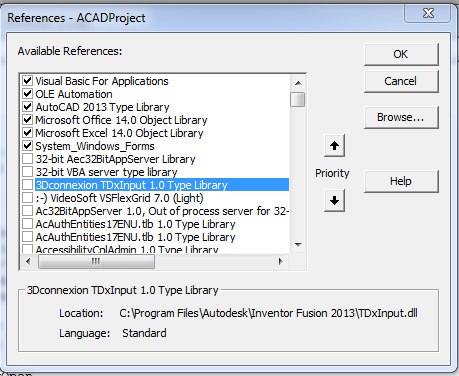The width and height of the screenshot is (459, 376).
Task: Check 32-bit Aec32BitAppServer Library box
Action: coord(27,159)
